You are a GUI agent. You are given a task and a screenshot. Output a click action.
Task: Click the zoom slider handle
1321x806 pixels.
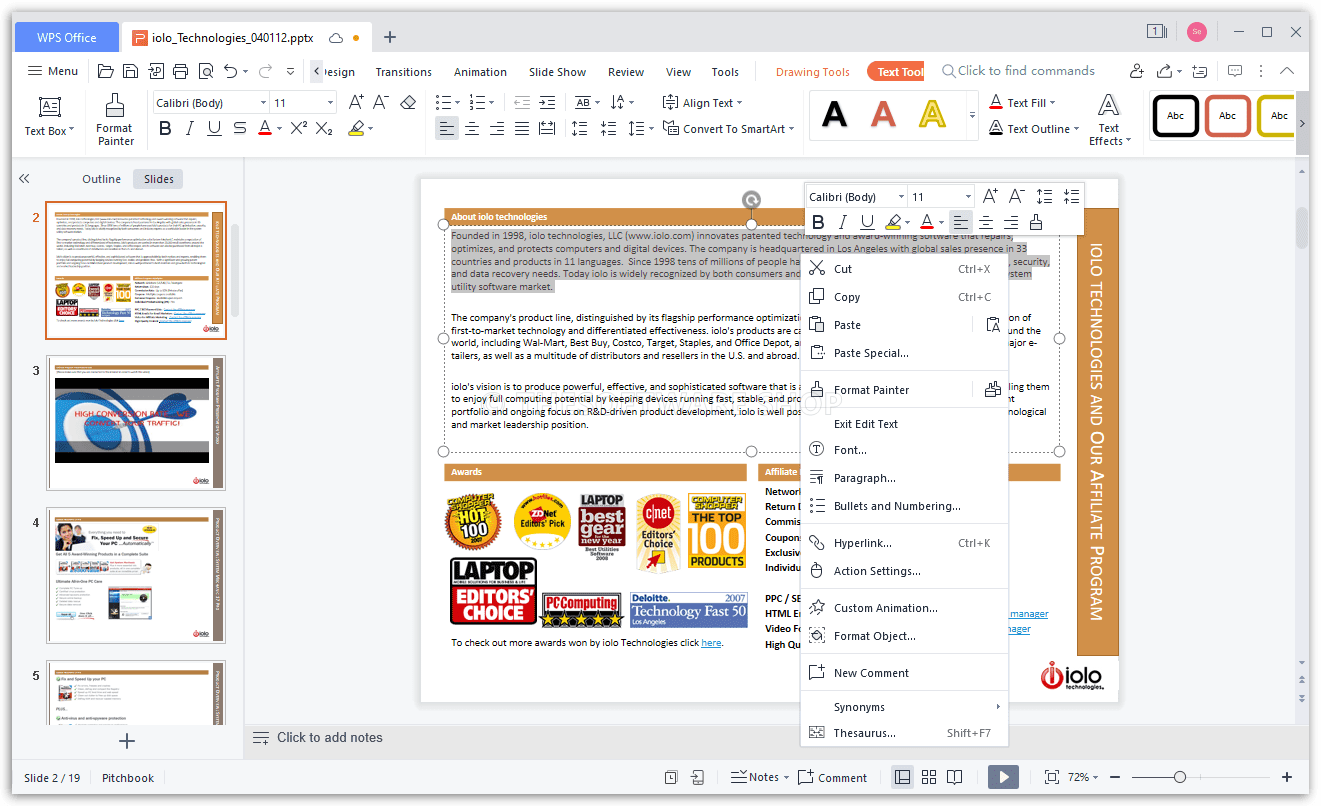1180,777
